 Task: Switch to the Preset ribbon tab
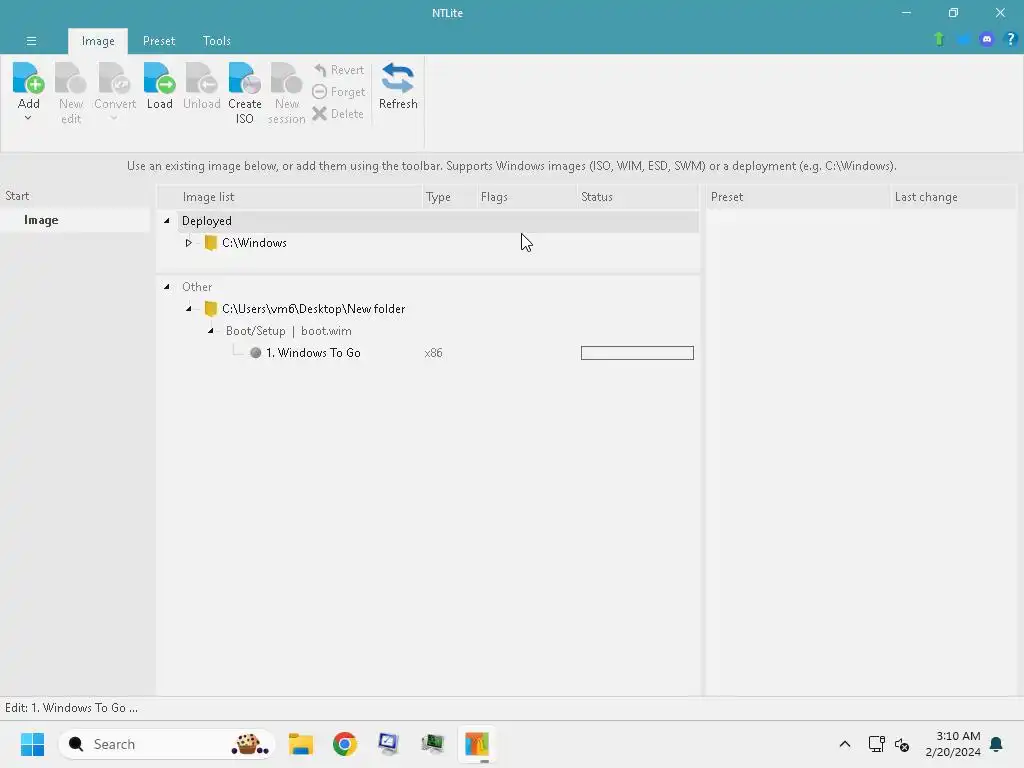tap(159, 40)
